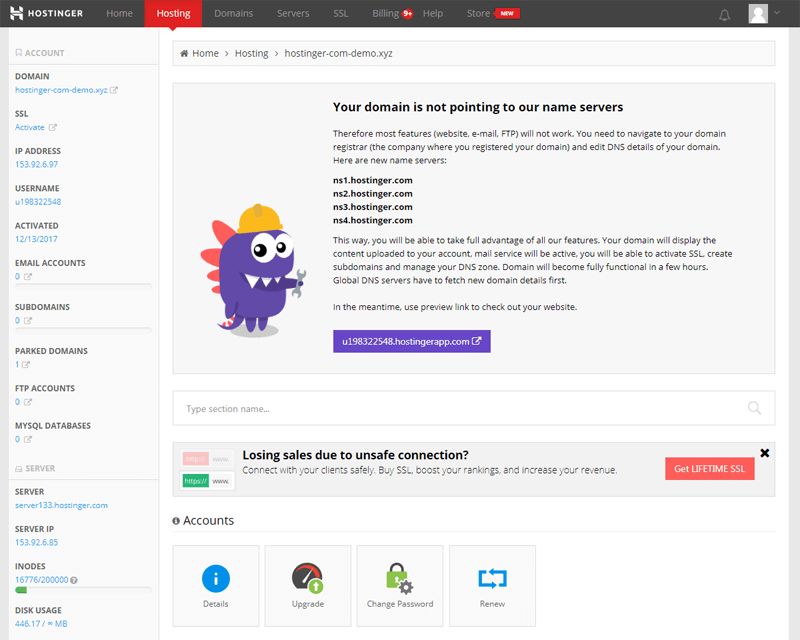The image size is (800, 640).
Task: Open external link icon next to SSL Activate
Action: [53, 127]
